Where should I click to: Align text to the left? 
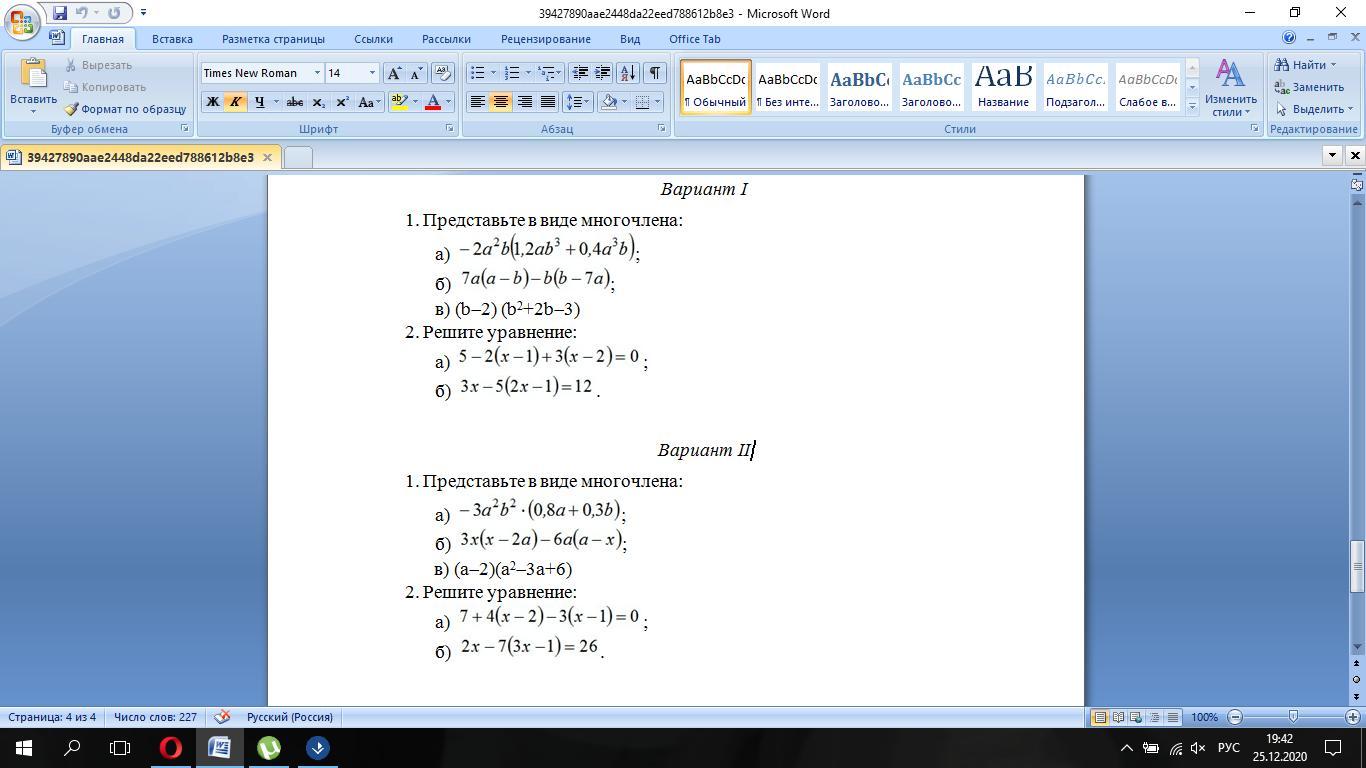point(478,102)
